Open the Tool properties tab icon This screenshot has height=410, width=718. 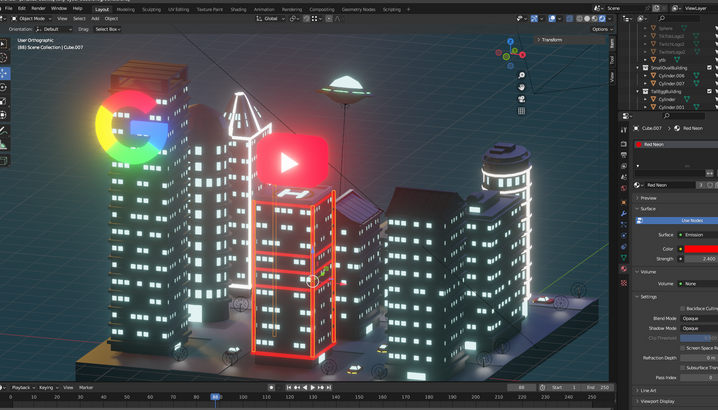pyautogui.click(x=624, y=130)
